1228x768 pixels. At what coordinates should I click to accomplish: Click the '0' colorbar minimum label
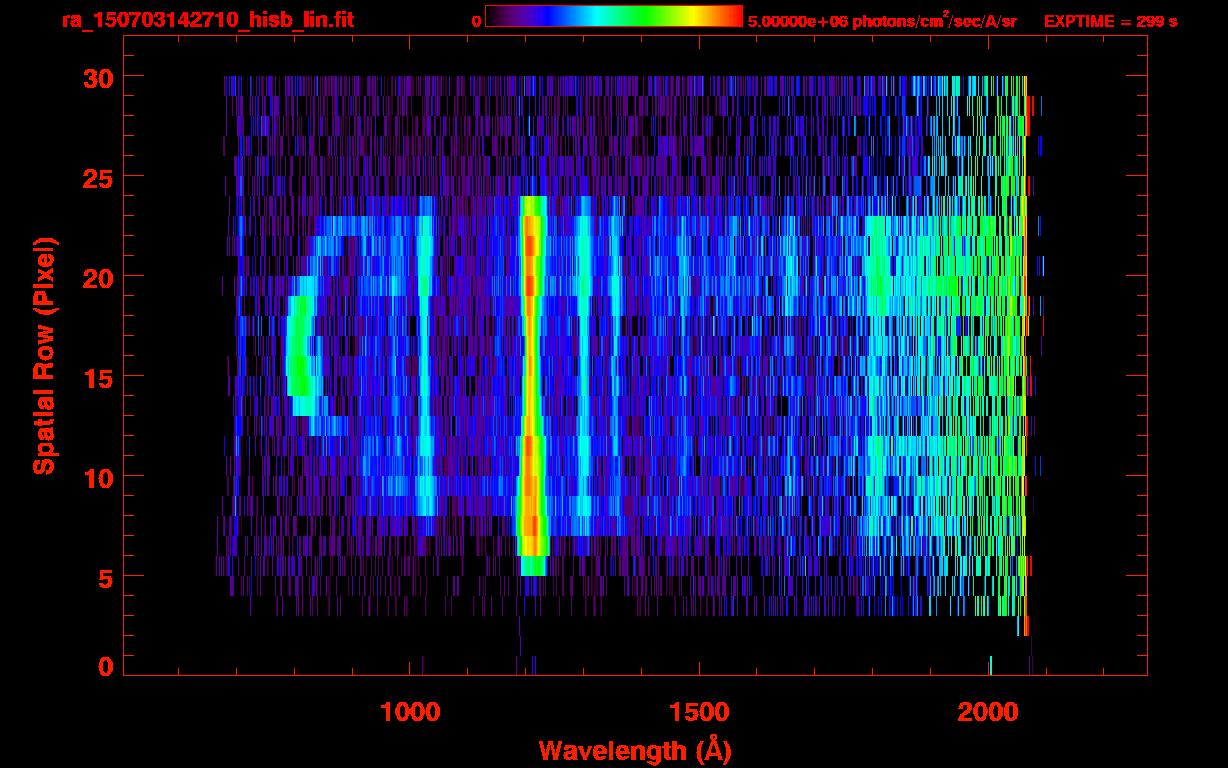pyautogui.click(x=477, y=21)
